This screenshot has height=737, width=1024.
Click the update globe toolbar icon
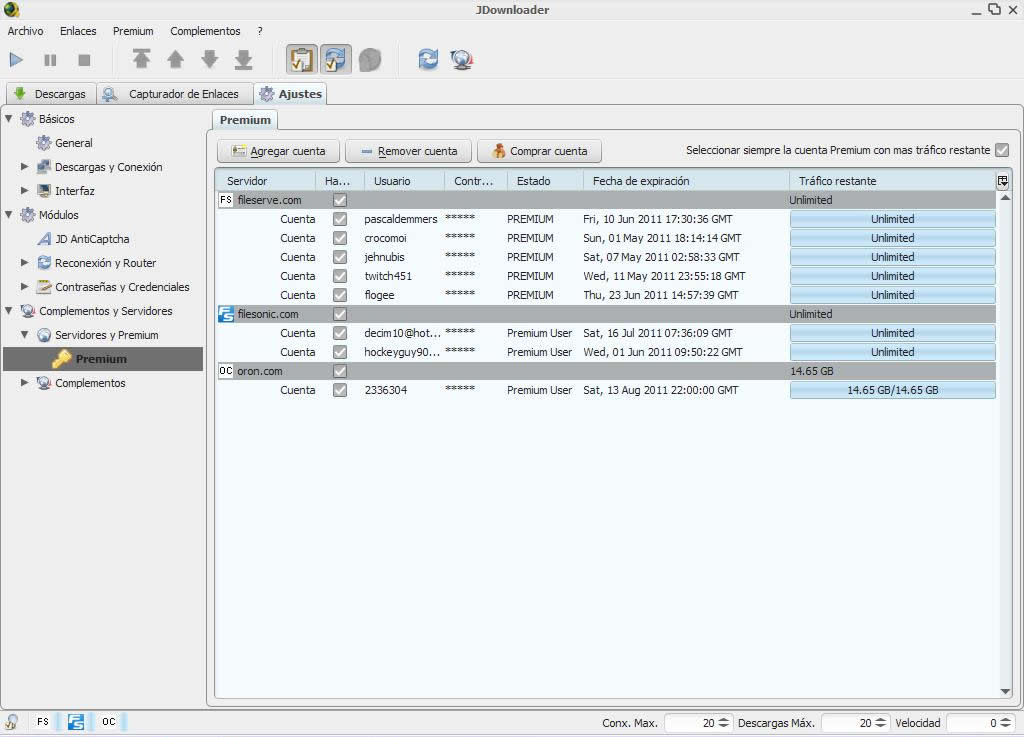pos(462,60)
